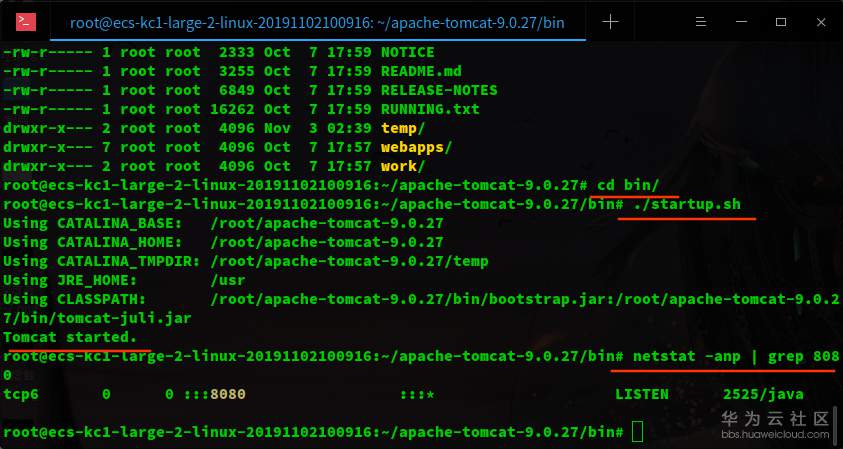Click the 'Using JRE_HOME:' label
This screenshot has height=449, width=843.
point(70,280)
